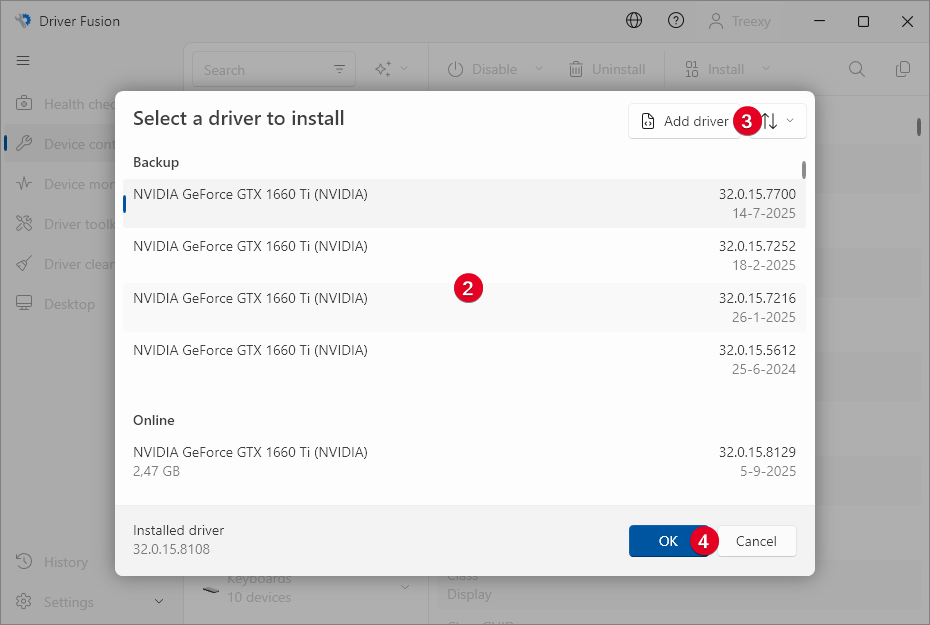Select backup driver version 32.0.15.7216
This screenshot has height=625, width=930.
[x=464, y=307]
